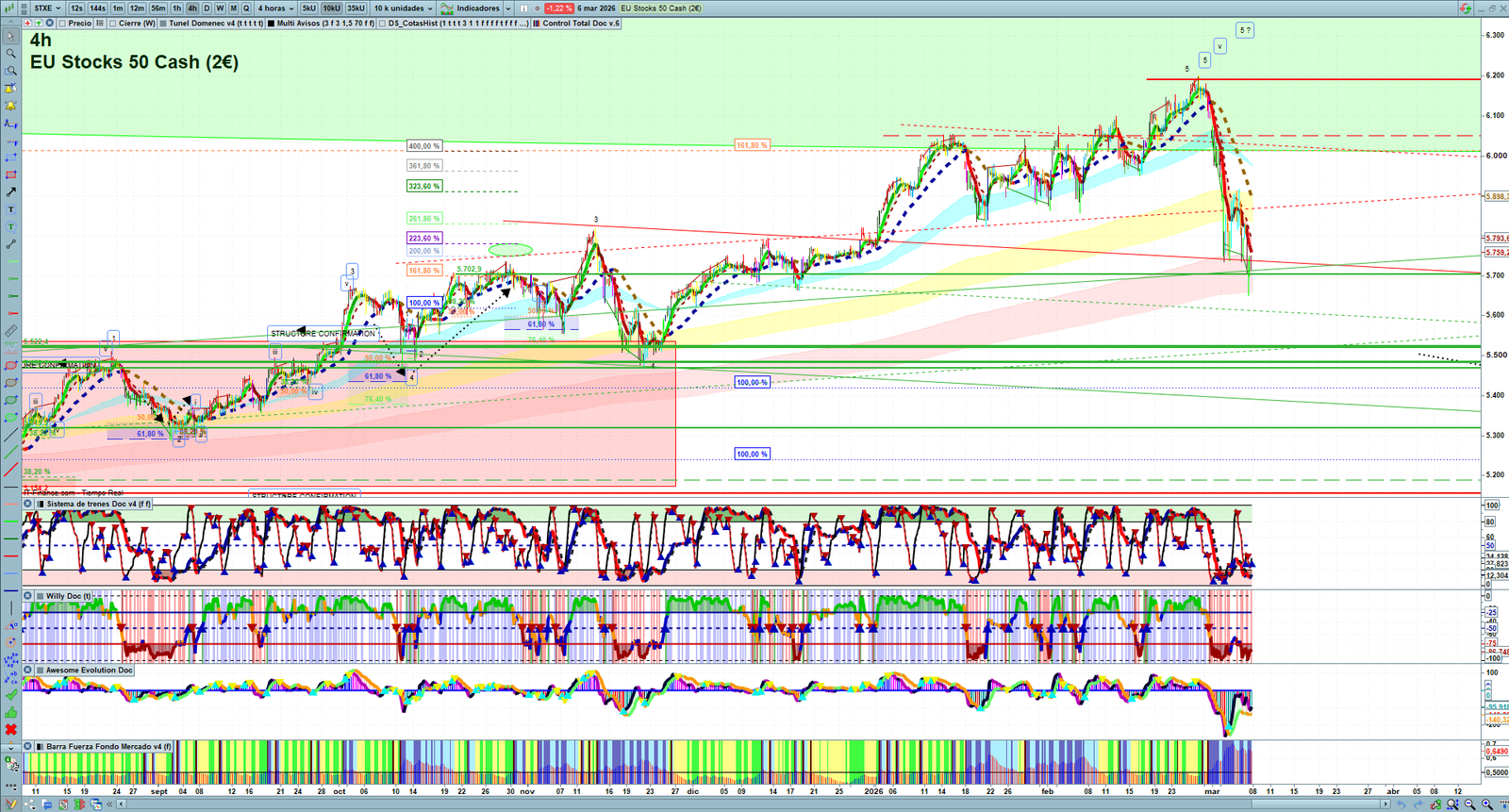Activate the magnifier zoom tool
Screen dimensions: 1509x812
click(x=10, y=54)
